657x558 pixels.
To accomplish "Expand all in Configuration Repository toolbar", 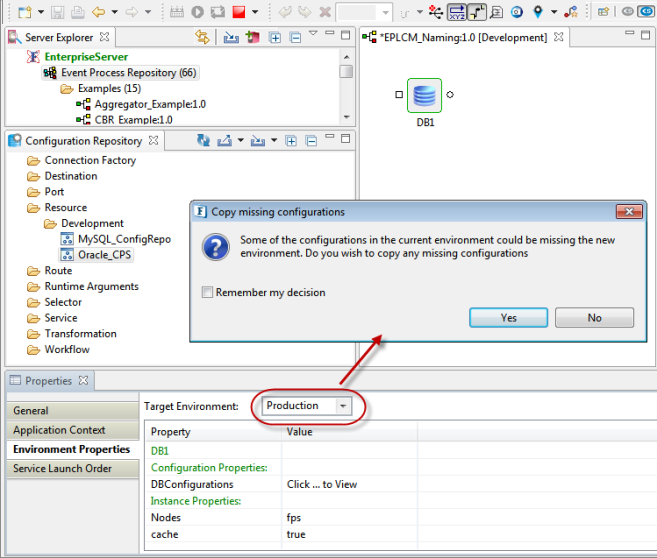I will 290,141.
